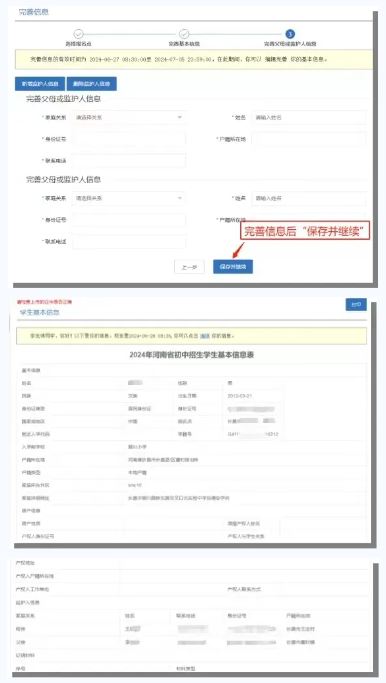The image size is (386, 683).
Task: Click the first guardian 身份证号 input field
Action: coord(129,139)
